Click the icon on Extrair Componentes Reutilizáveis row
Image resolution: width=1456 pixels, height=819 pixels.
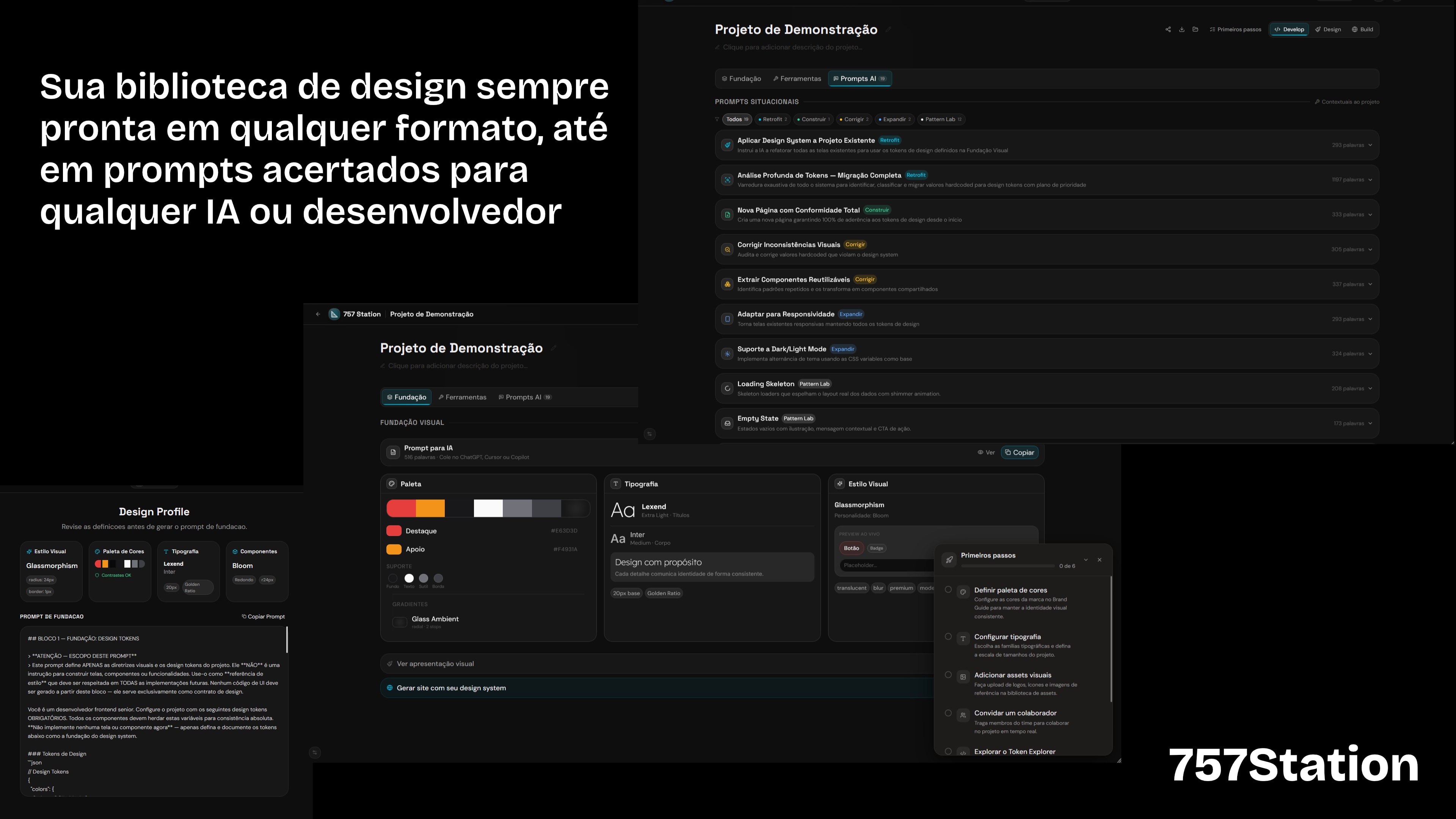pyautogui.click(x=728, y=284)
